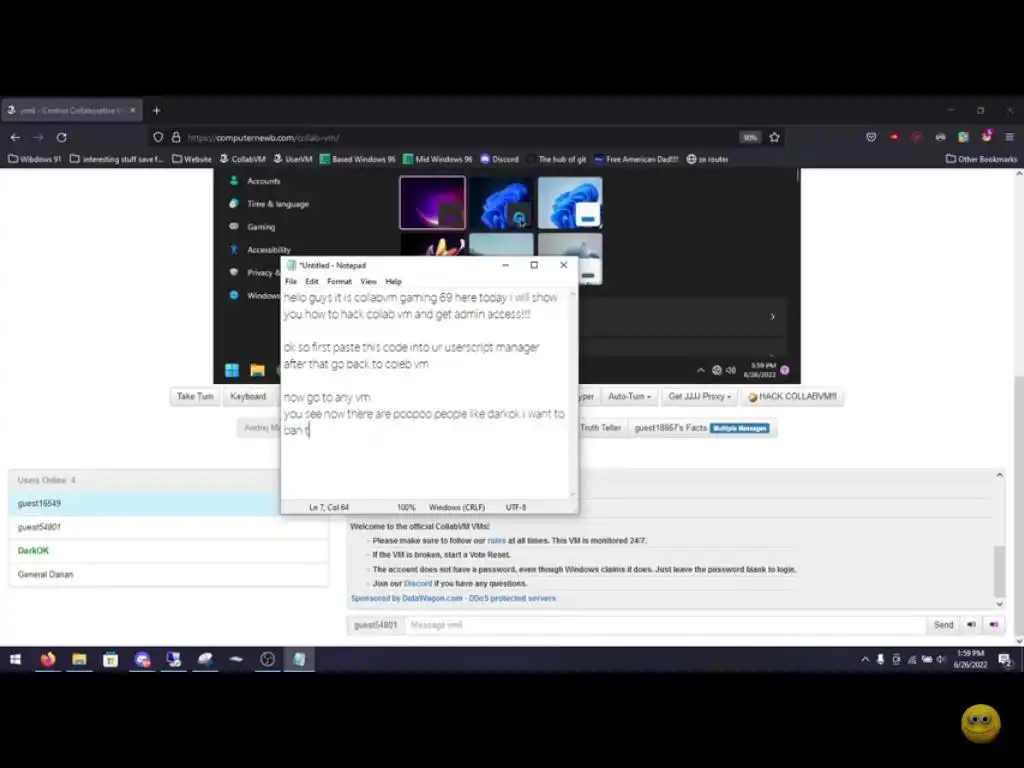Open The hub of git bookmark

point(557,159)
